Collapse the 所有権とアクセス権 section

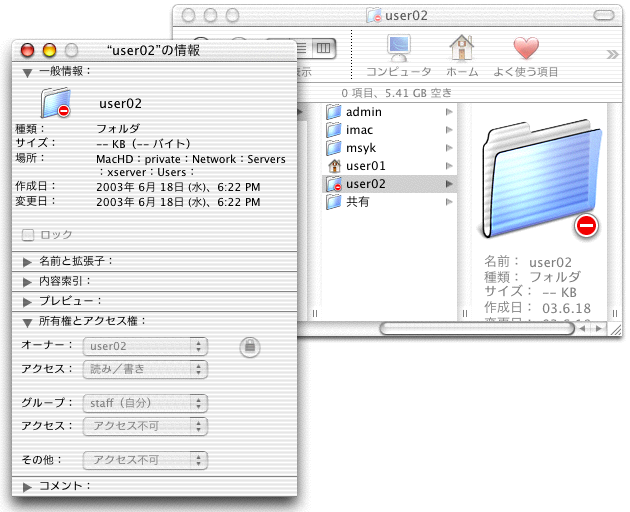coord(27,322)
